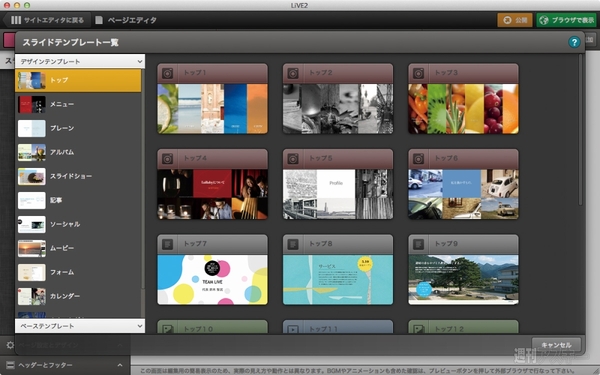Select the ムービー category
Viewport: 600px width, 375px height.
(78, 248)
